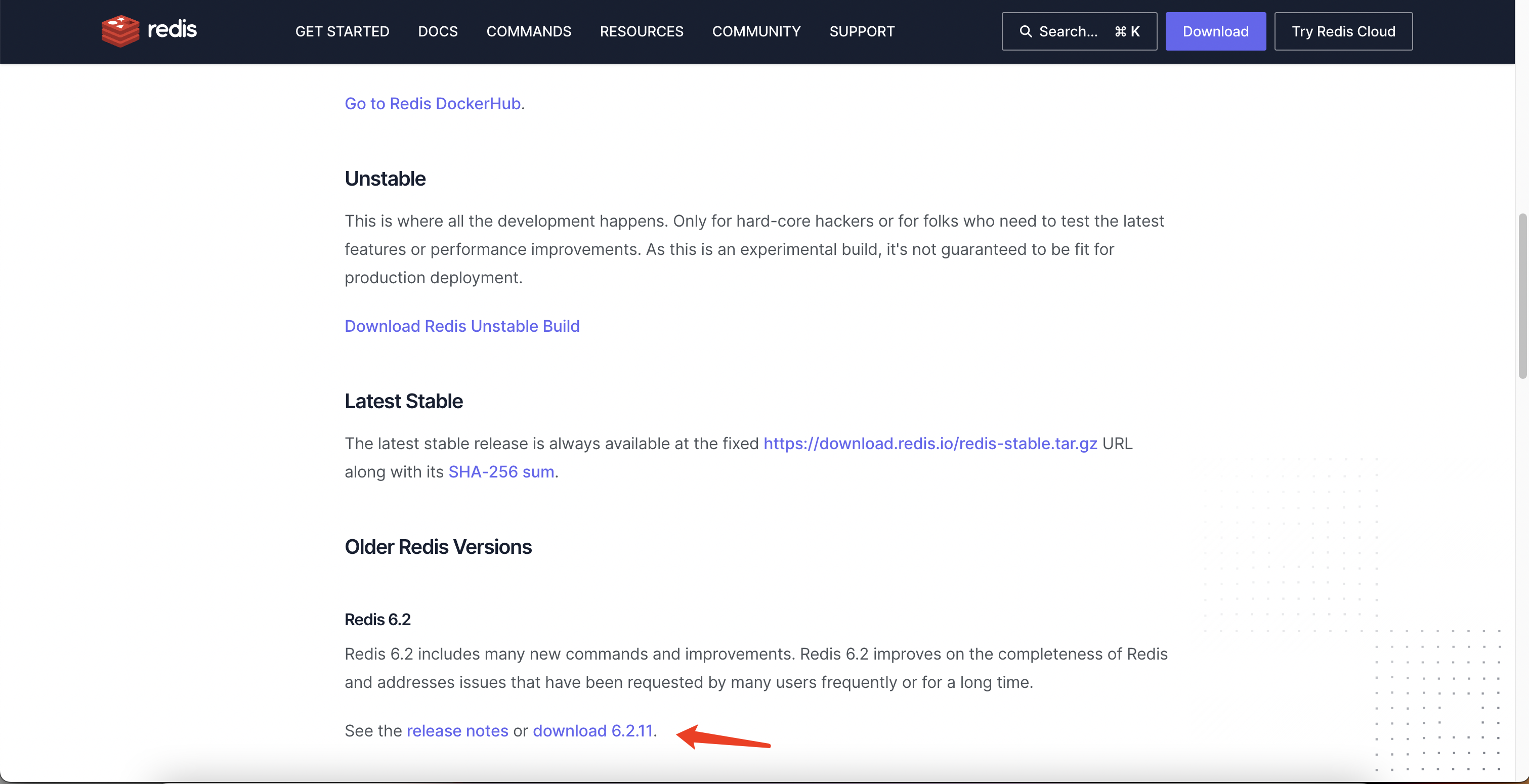Open the Go to Redis DockerHub link
The image size is (1529, 784).
pos(432,103)
